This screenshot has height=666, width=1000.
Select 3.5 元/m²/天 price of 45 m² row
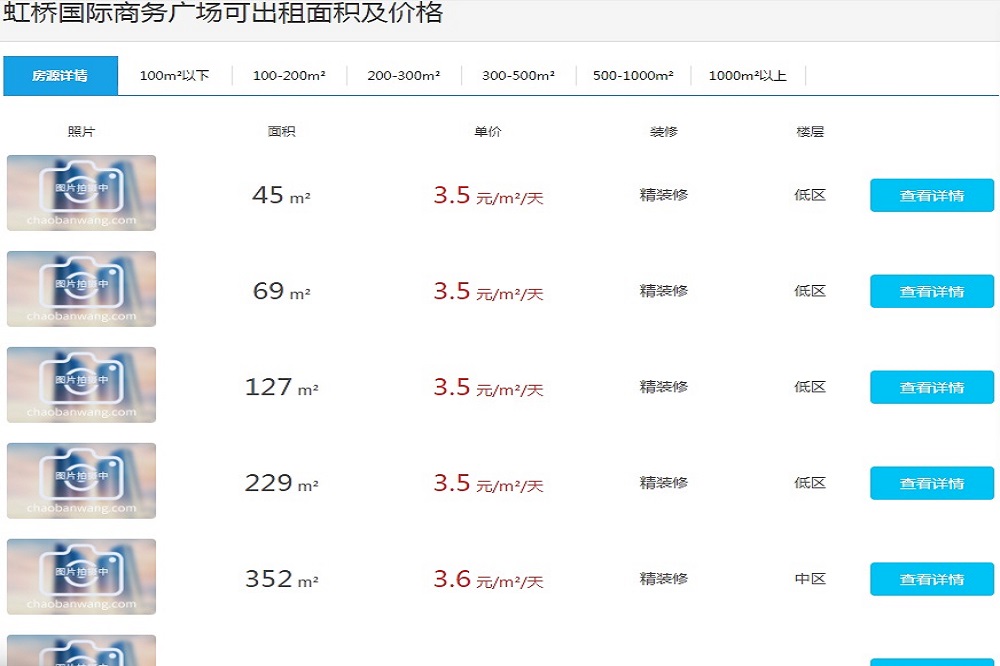click(x=489, y=195)
